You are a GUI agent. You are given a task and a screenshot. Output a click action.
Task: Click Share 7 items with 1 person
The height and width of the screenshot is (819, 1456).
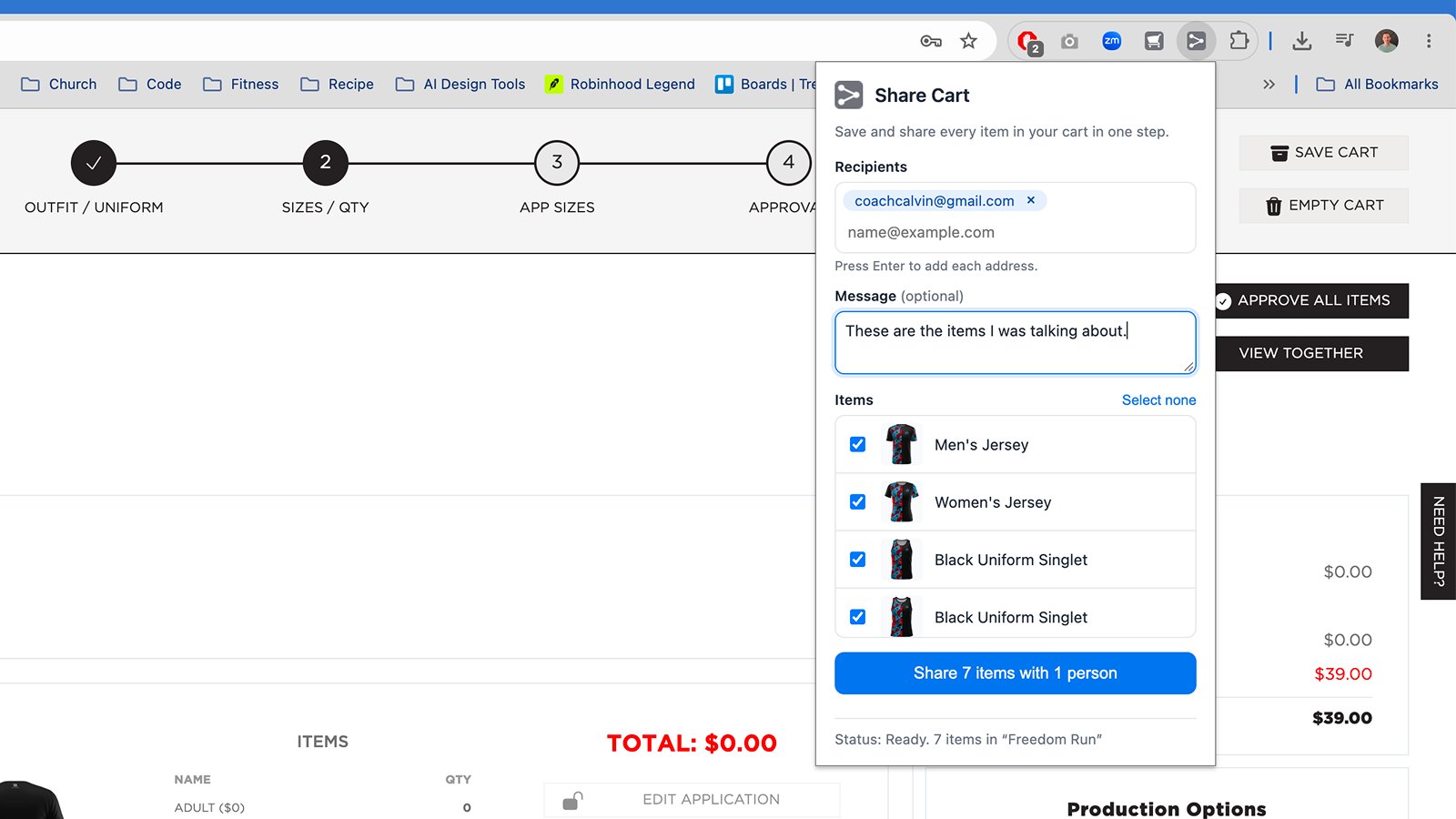(1015, 673)
